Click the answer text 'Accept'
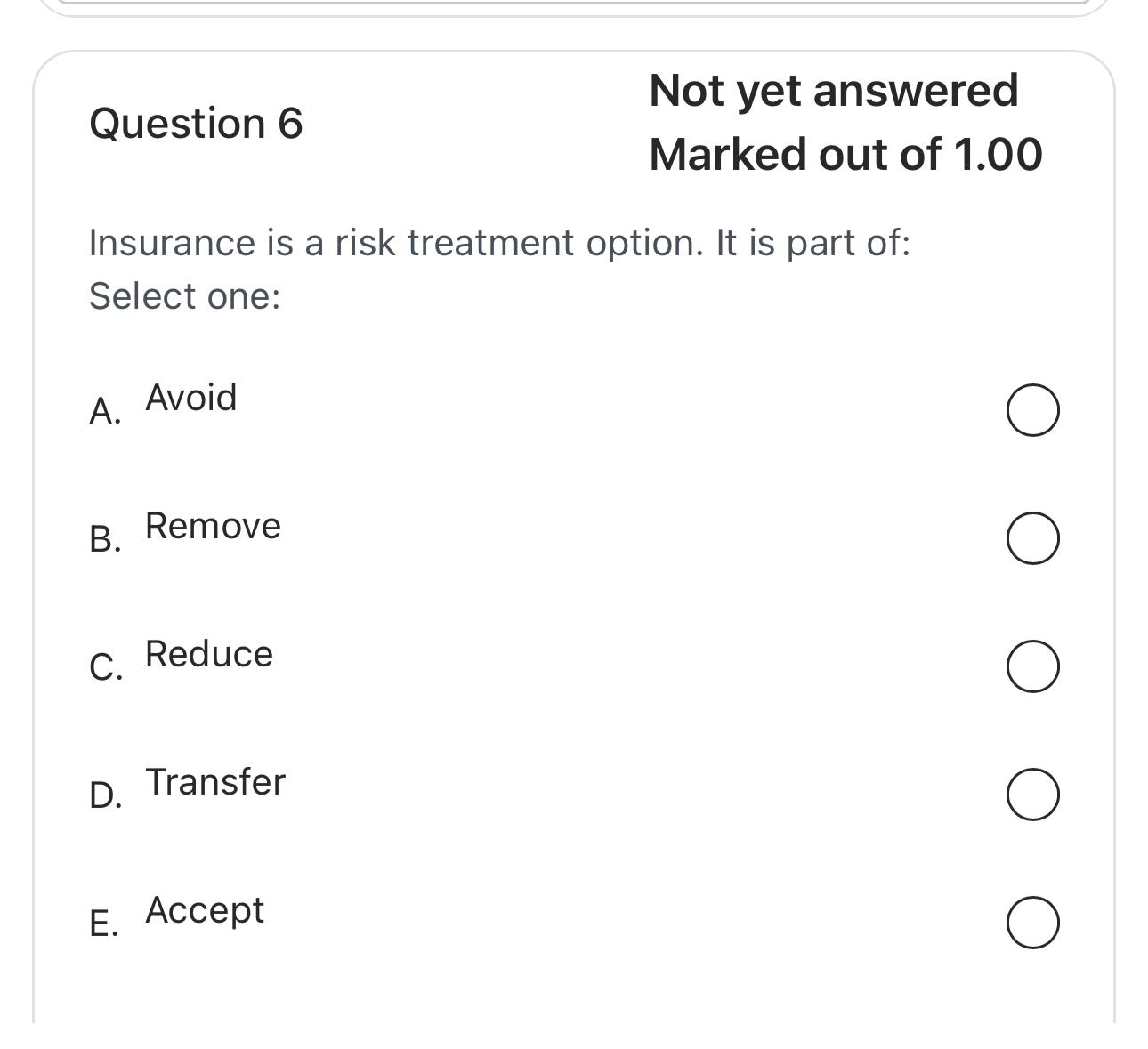The height and width of the screenshot is (1049, 1148). click(204, 911)
